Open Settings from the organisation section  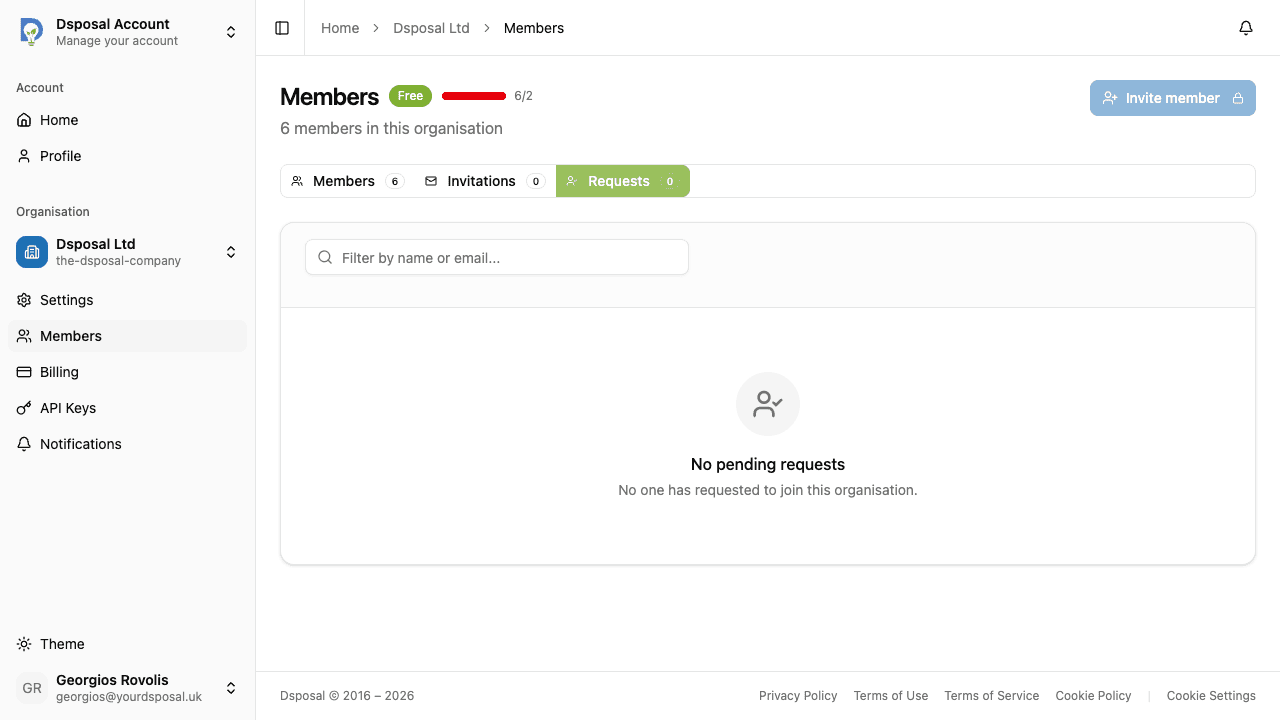tap(66, 300)
